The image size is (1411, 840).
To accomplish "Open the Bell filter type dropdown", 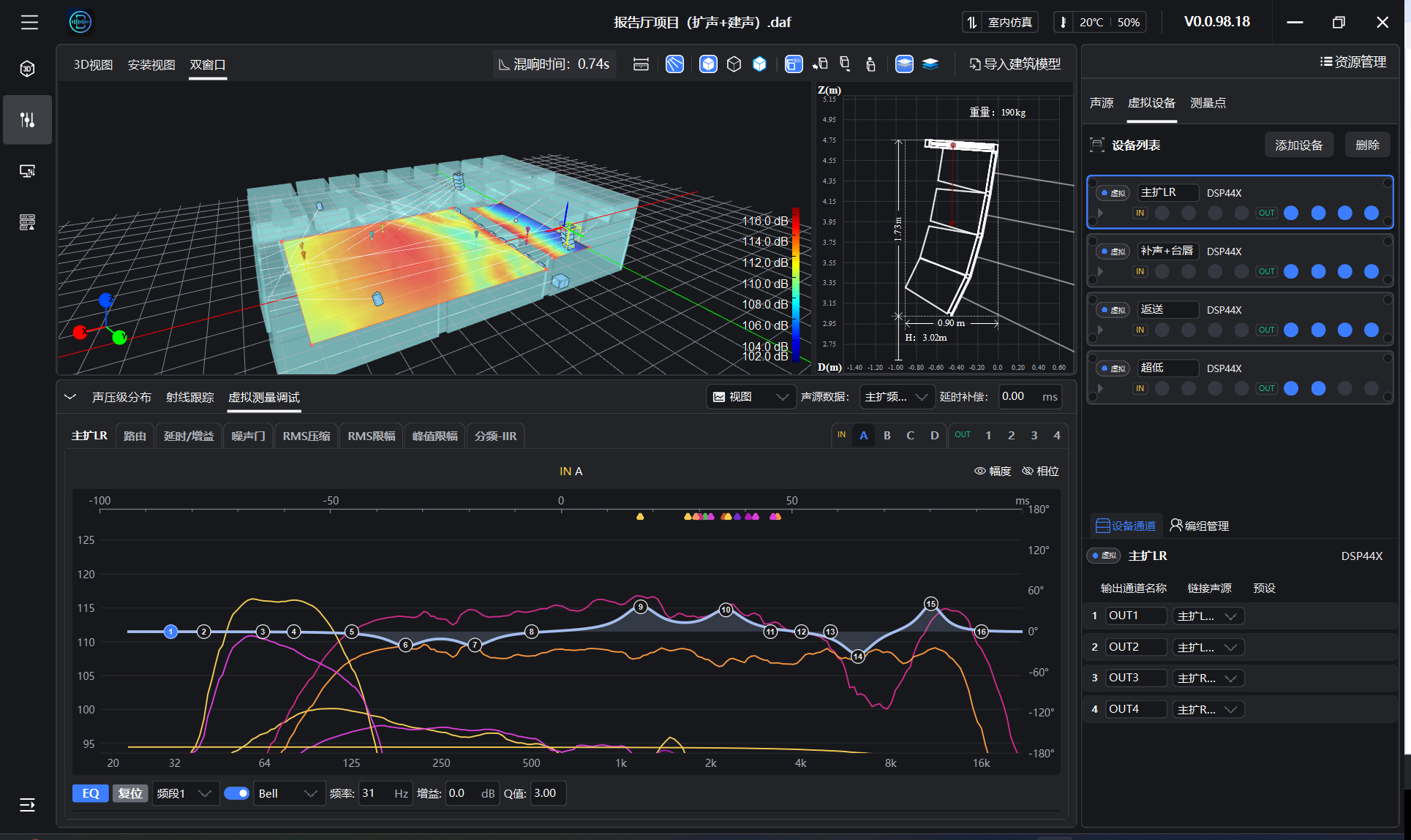I will pos(288,793).
